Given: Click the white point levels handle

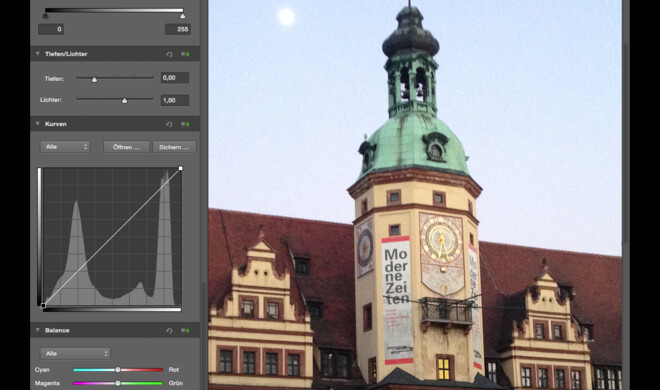Looking at the screenshot, I should coord(182,16).
